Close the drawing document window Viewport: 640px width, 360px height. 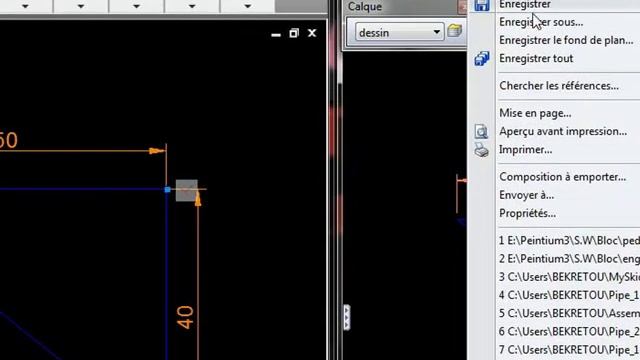click(x=312, y=33)
